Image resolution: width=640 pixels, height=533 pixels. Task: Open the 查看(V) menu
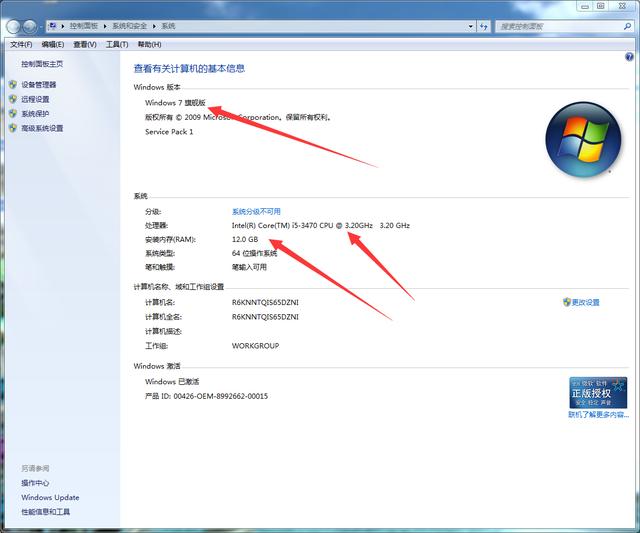[x=85, y=44]
